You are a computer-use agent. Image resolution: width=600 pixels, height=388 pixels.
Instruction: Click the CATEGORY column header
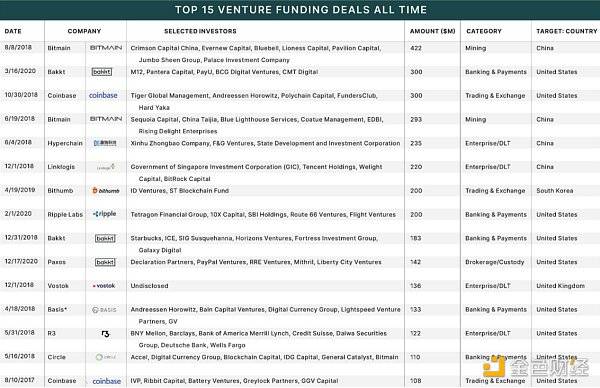[484, 31]
